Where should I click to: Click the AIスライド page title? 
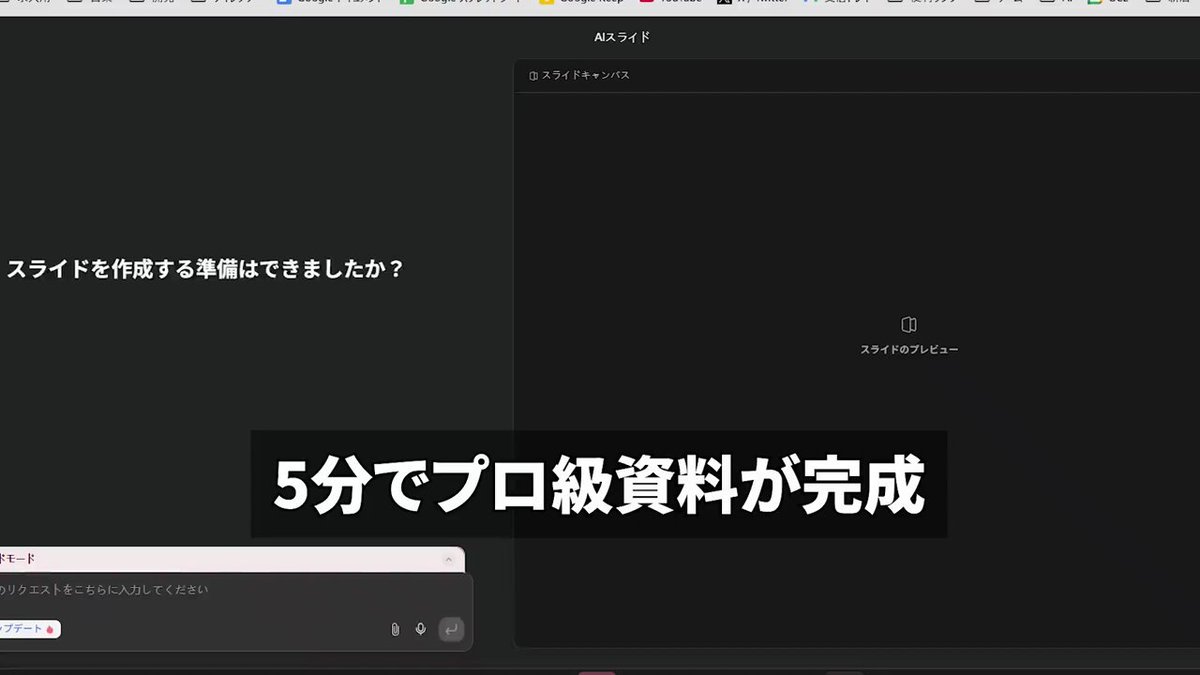click(x=622, y=37)
